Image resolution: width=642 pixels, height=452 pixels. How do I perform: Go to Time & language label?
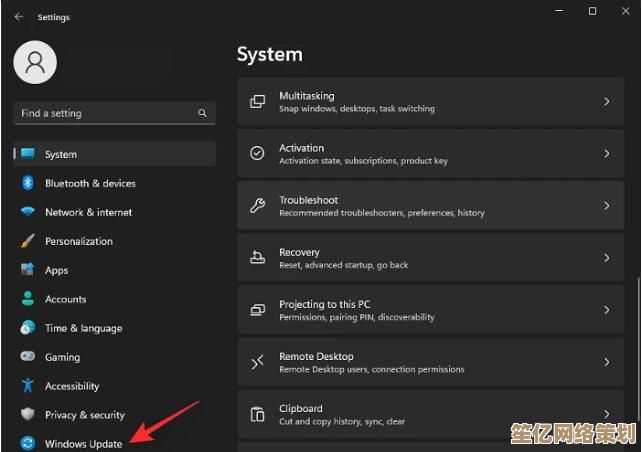tap(84, 328)
